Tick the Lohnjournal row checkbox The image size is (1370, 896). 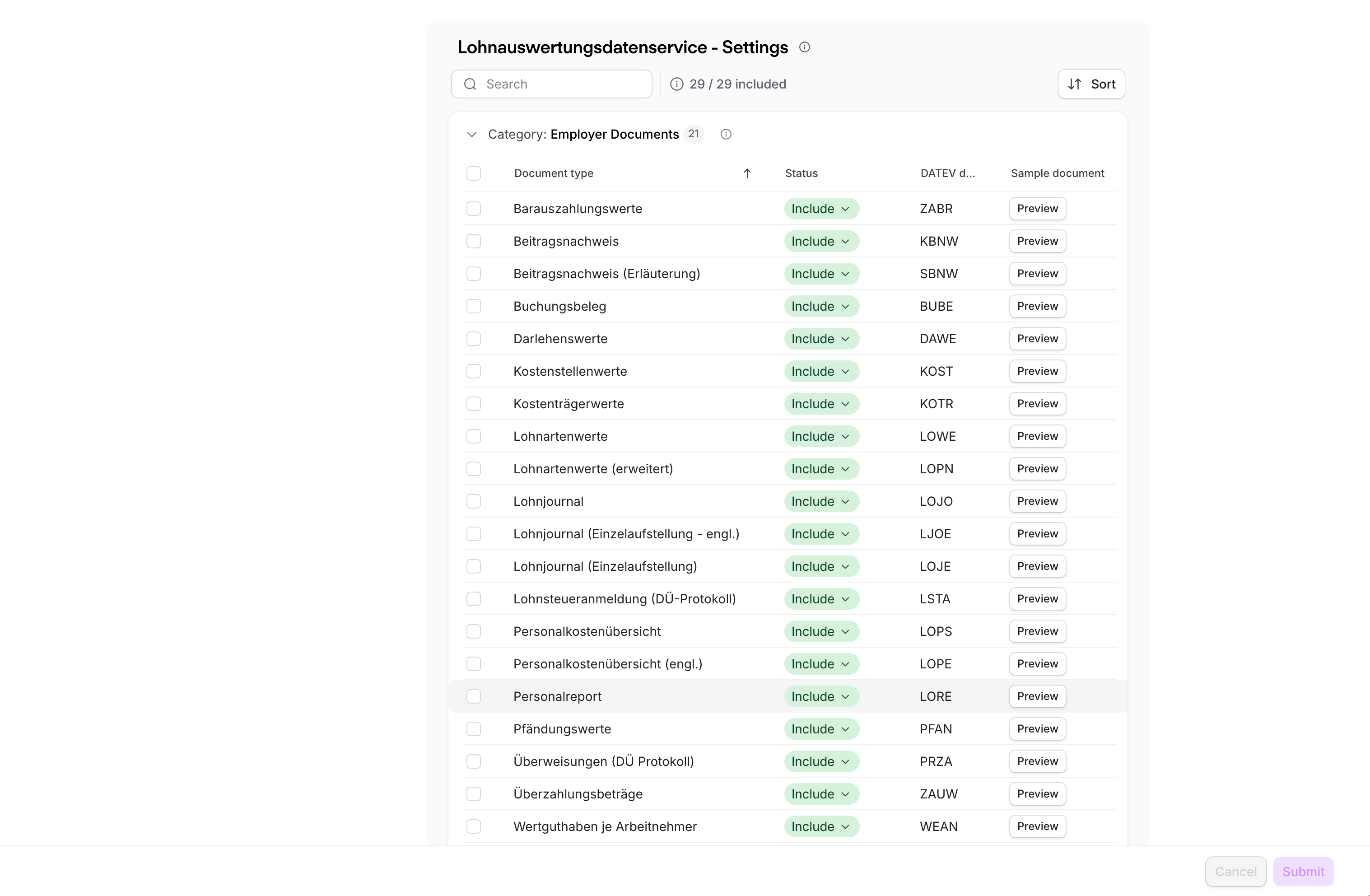point(473,501)
